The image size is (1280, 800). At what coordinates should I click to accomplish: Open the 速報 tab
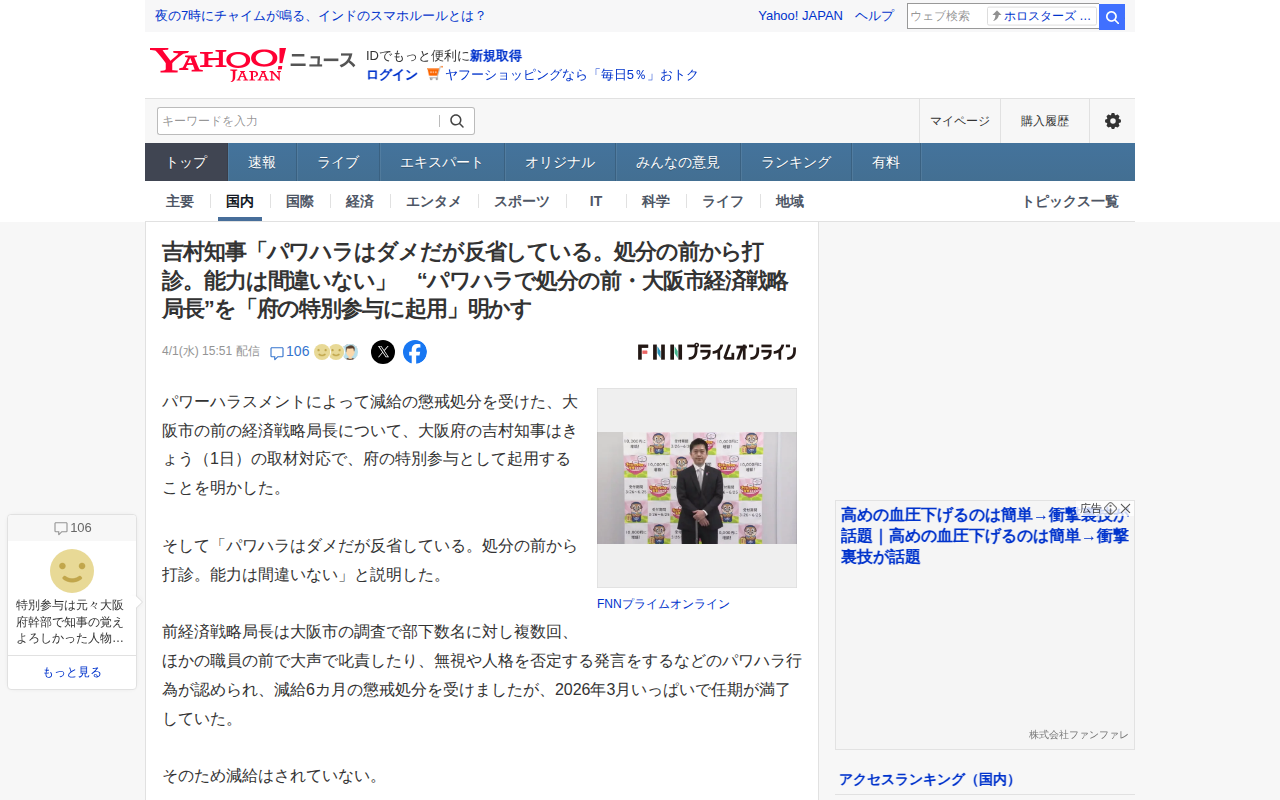point(262,162)
